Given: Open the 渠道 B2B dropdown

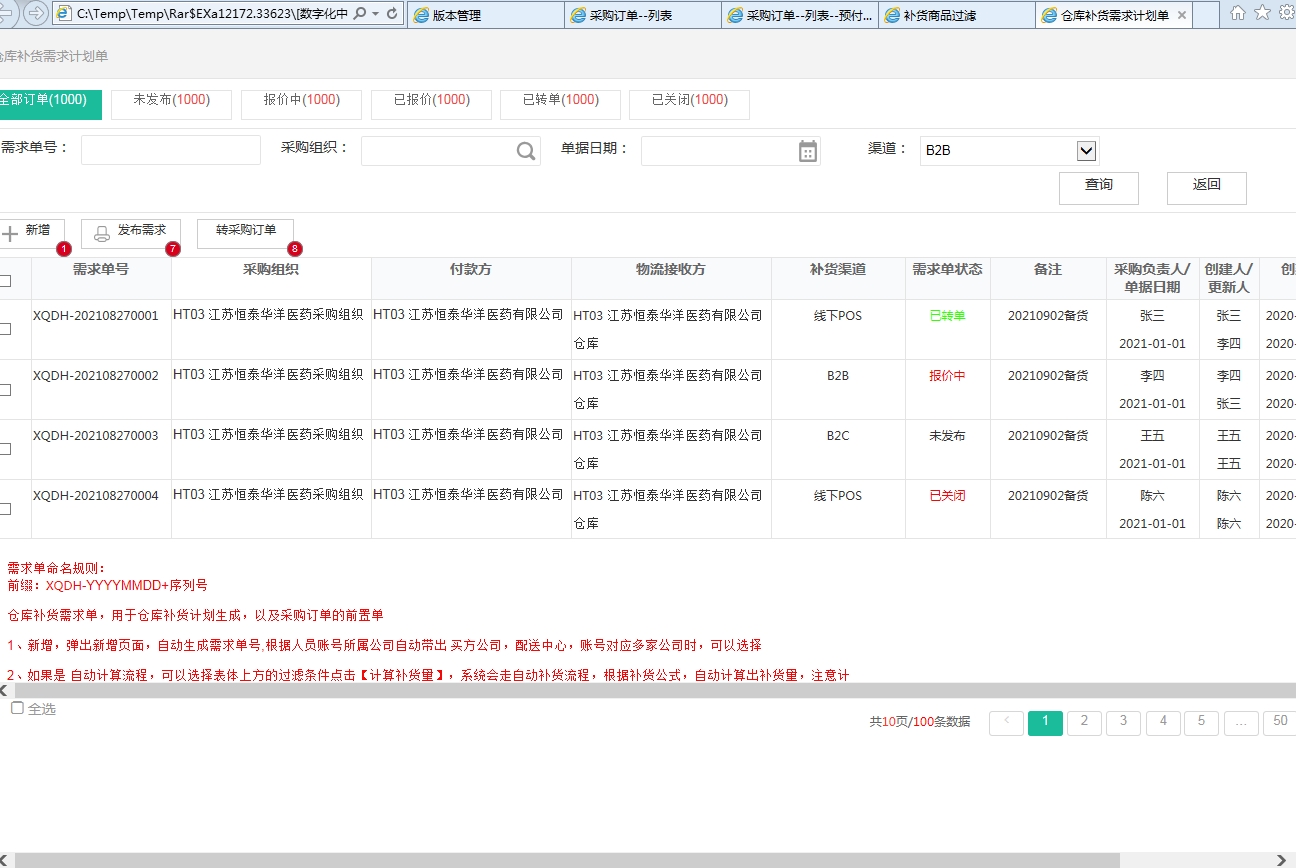Looking at the screenshot, I should (1087, 151).
